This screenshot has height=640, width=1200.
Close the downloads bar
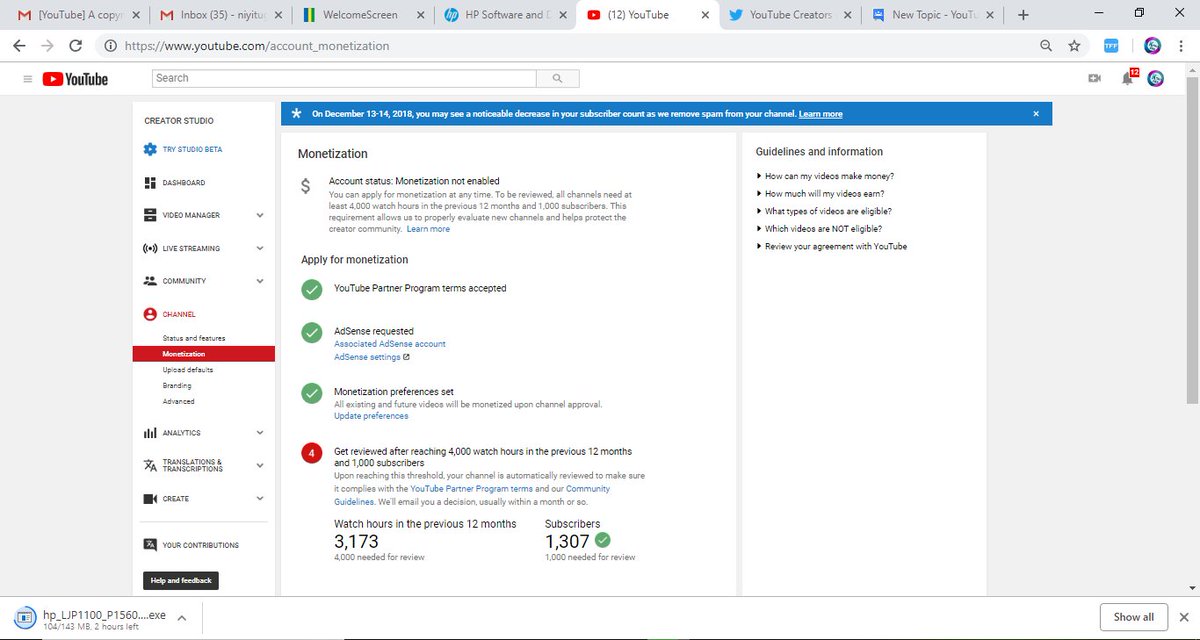coord(1183,617)
